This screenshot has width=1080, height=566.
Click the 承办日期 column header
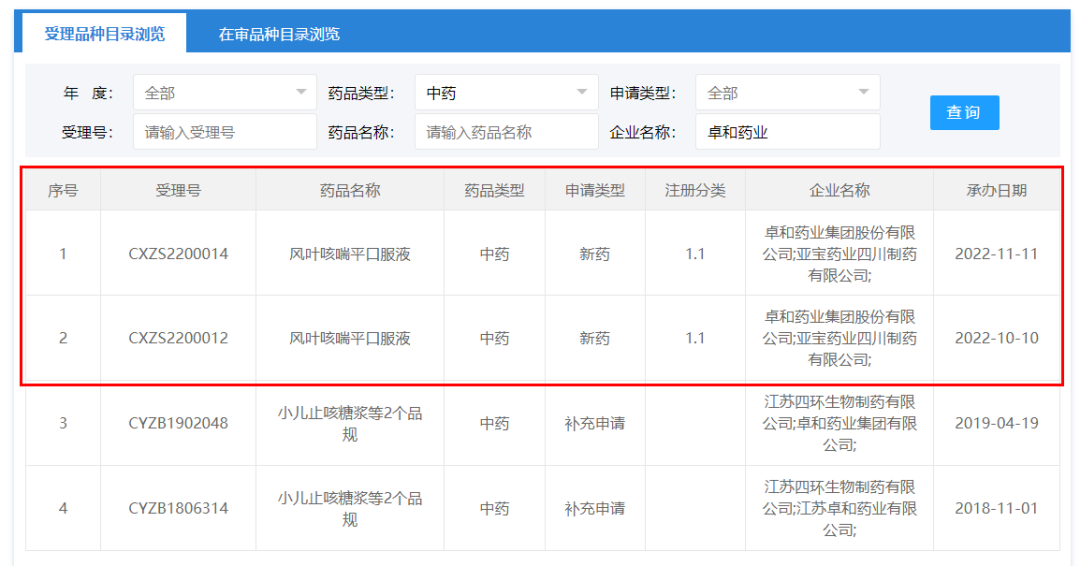tap(997, 191)
